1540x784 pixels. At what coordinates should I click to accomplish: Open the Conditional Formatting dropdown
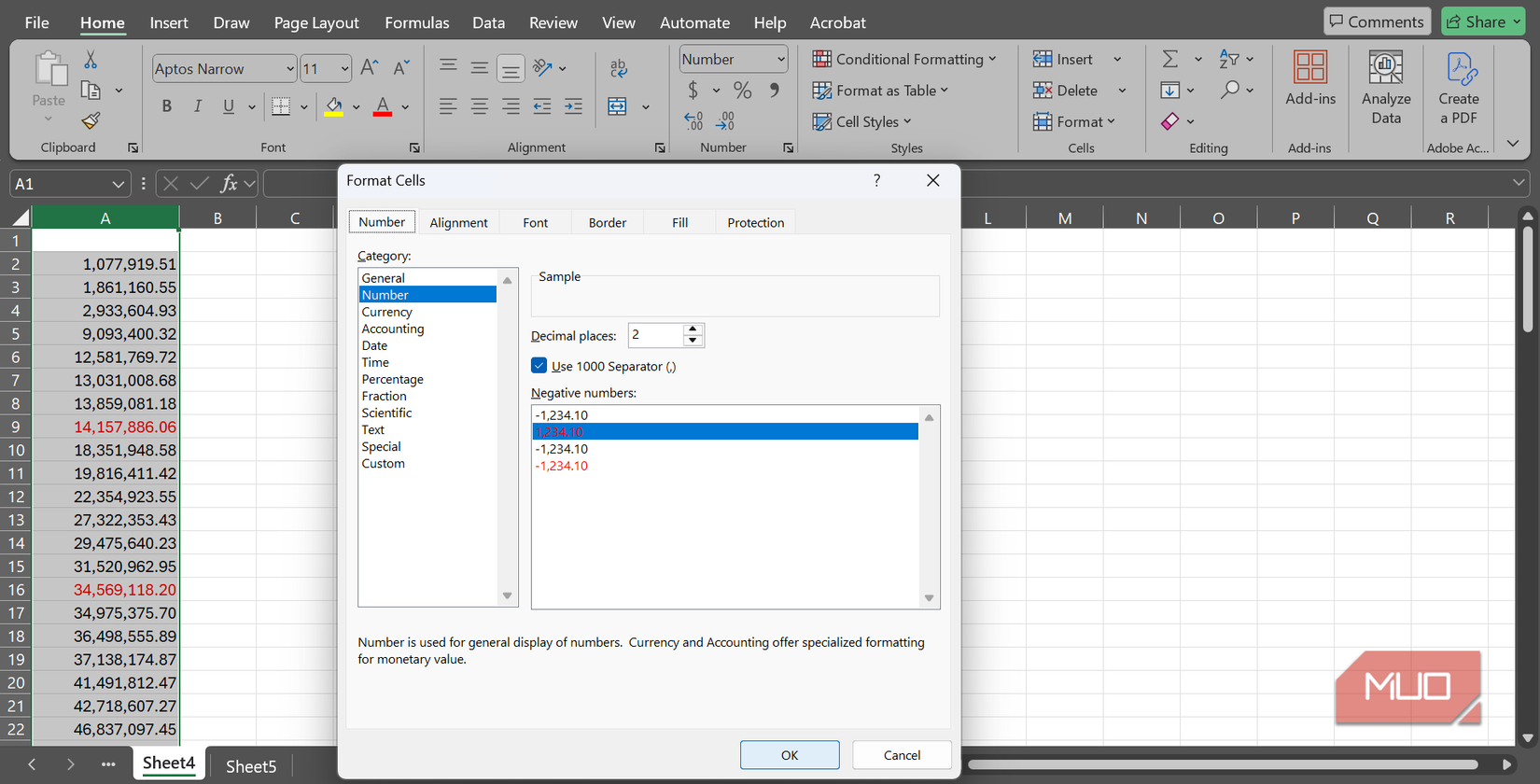(903, 60)
